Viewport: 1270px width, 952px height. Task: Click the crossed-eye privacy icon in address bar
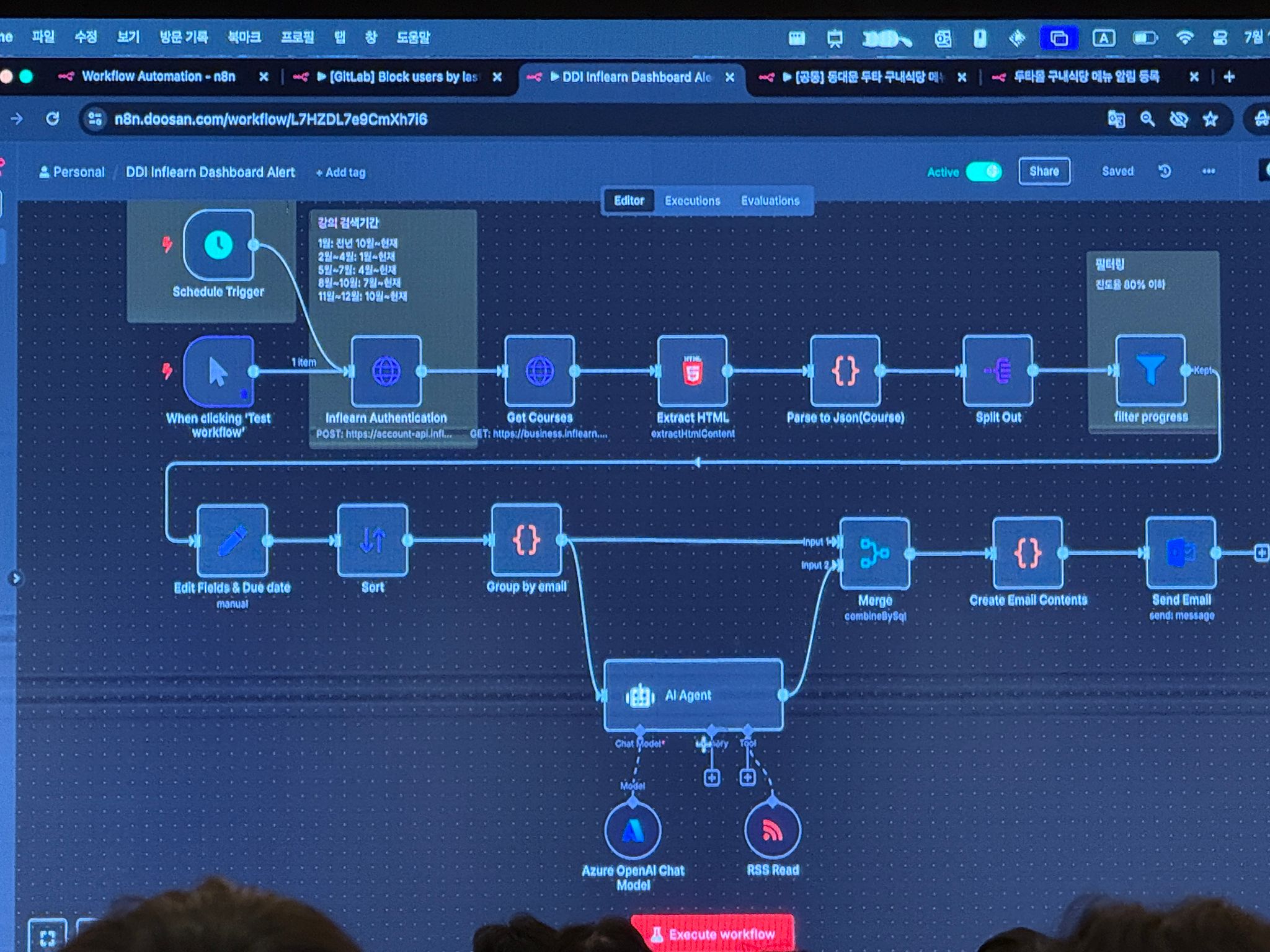tap(1178, 119)
